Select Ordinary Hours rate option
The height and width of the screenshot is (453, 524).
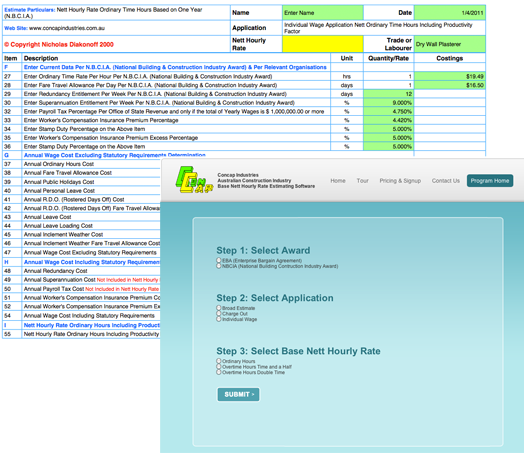219,361
